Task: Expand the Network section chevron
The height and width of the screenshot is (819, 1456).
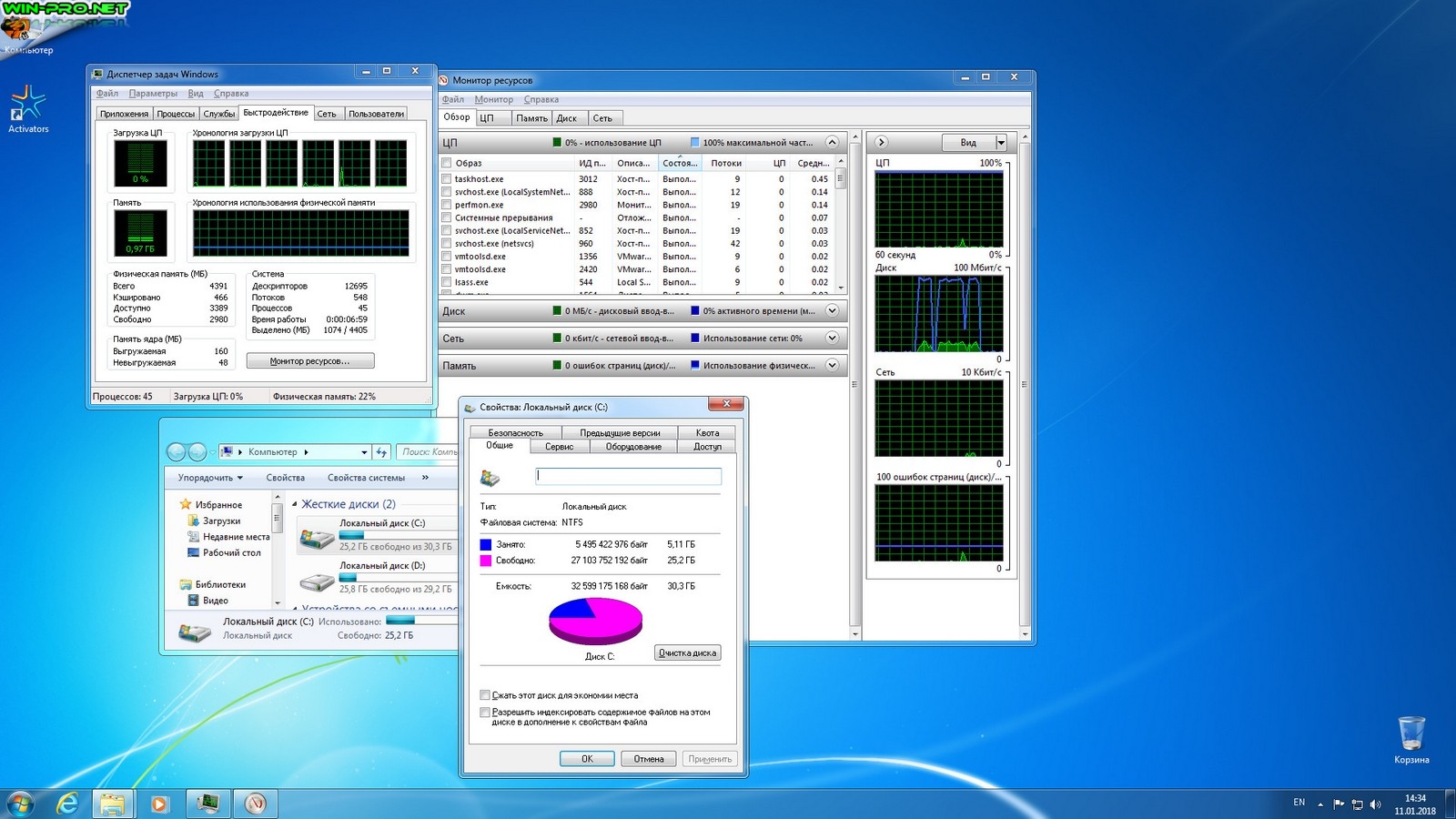Action: click(x=832, y=339)
